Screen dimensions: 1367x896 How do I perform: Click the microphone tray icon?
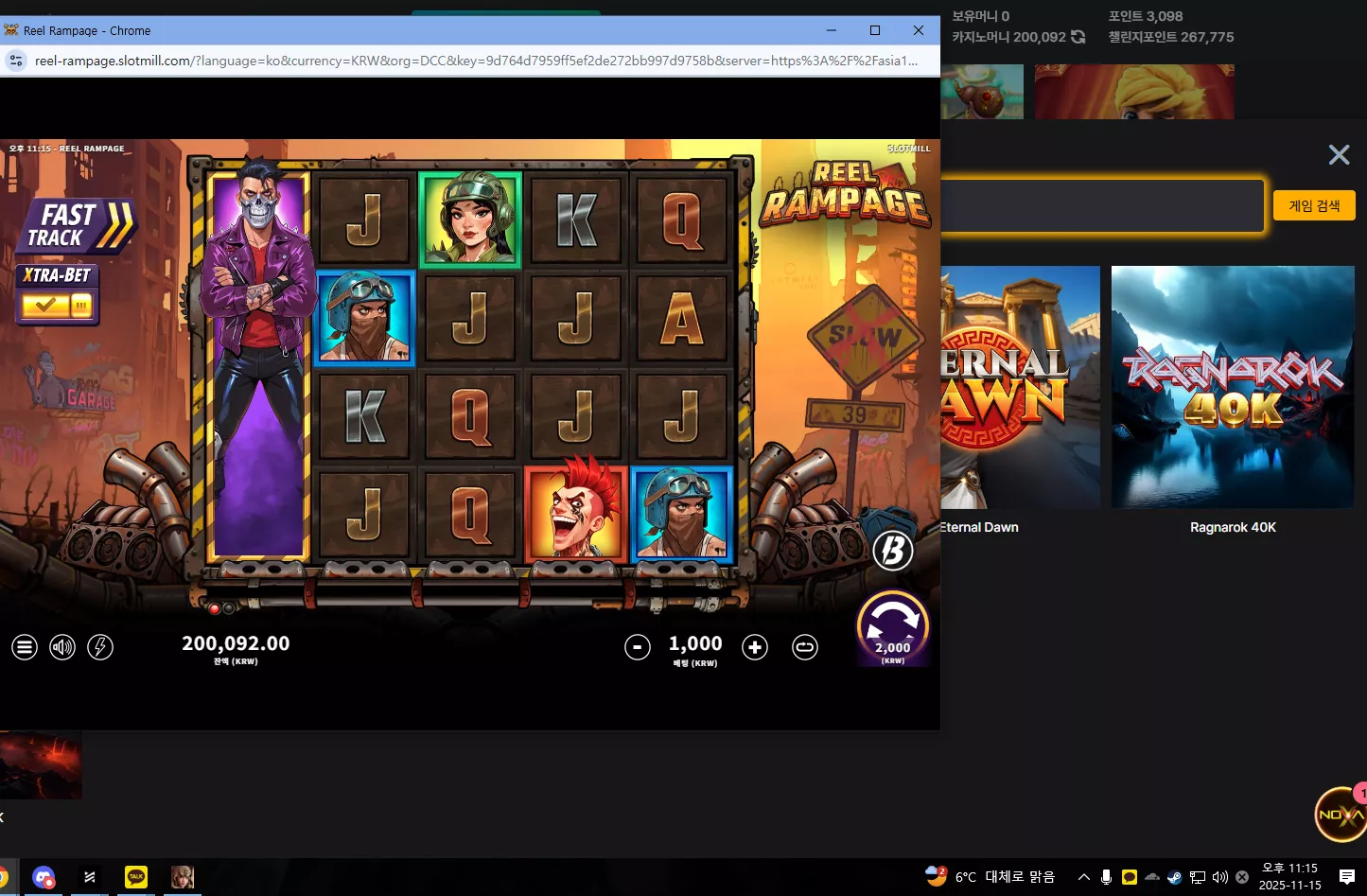click(1106, 877)
